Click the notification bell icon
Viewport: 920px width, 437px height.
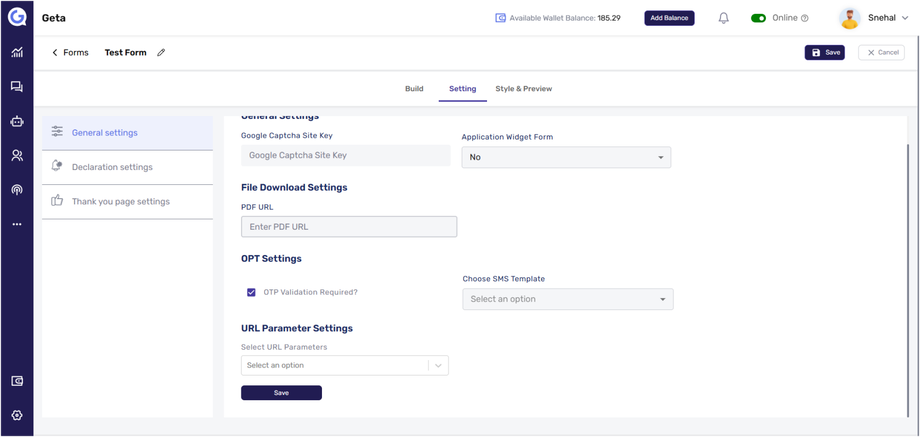tap(724, 18)
